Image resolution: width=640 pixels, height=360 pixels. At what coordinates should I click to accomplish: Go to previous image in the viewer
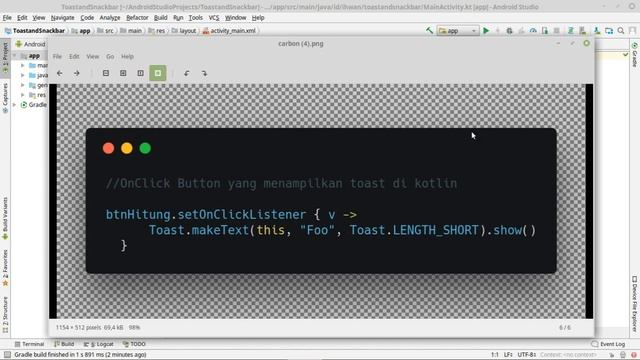60,73
